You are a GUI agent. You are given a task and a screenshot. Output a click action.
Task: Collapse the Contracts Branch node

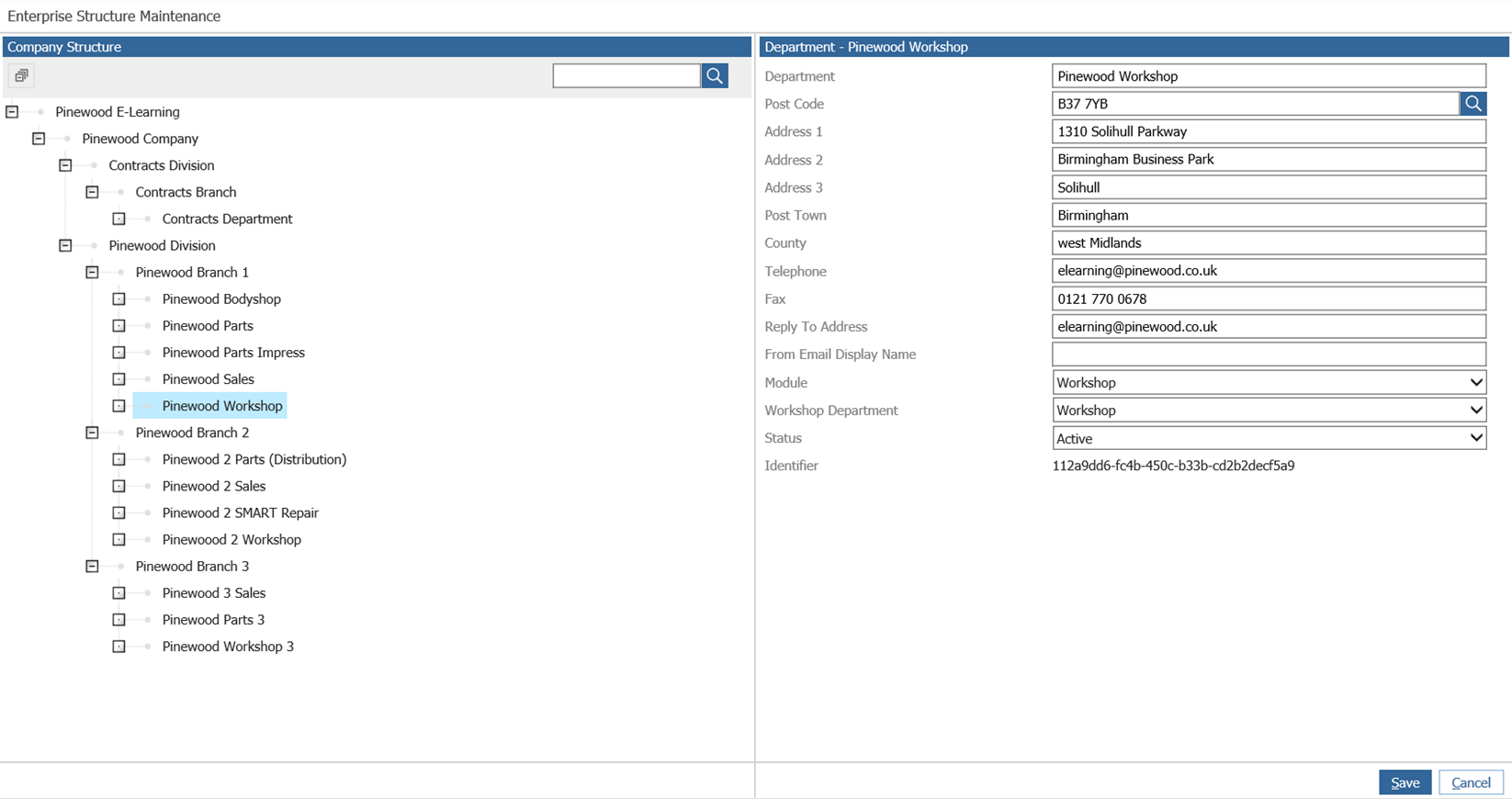pyautogui.click(x=92, y=192)
